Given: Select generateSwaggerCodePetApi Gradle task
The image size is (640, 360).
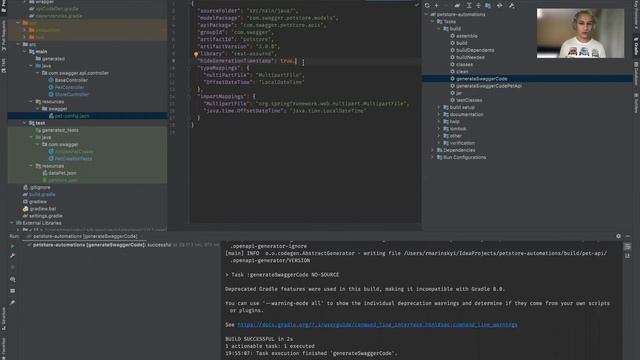Looking at the screenshot, I should coord(489,86).
